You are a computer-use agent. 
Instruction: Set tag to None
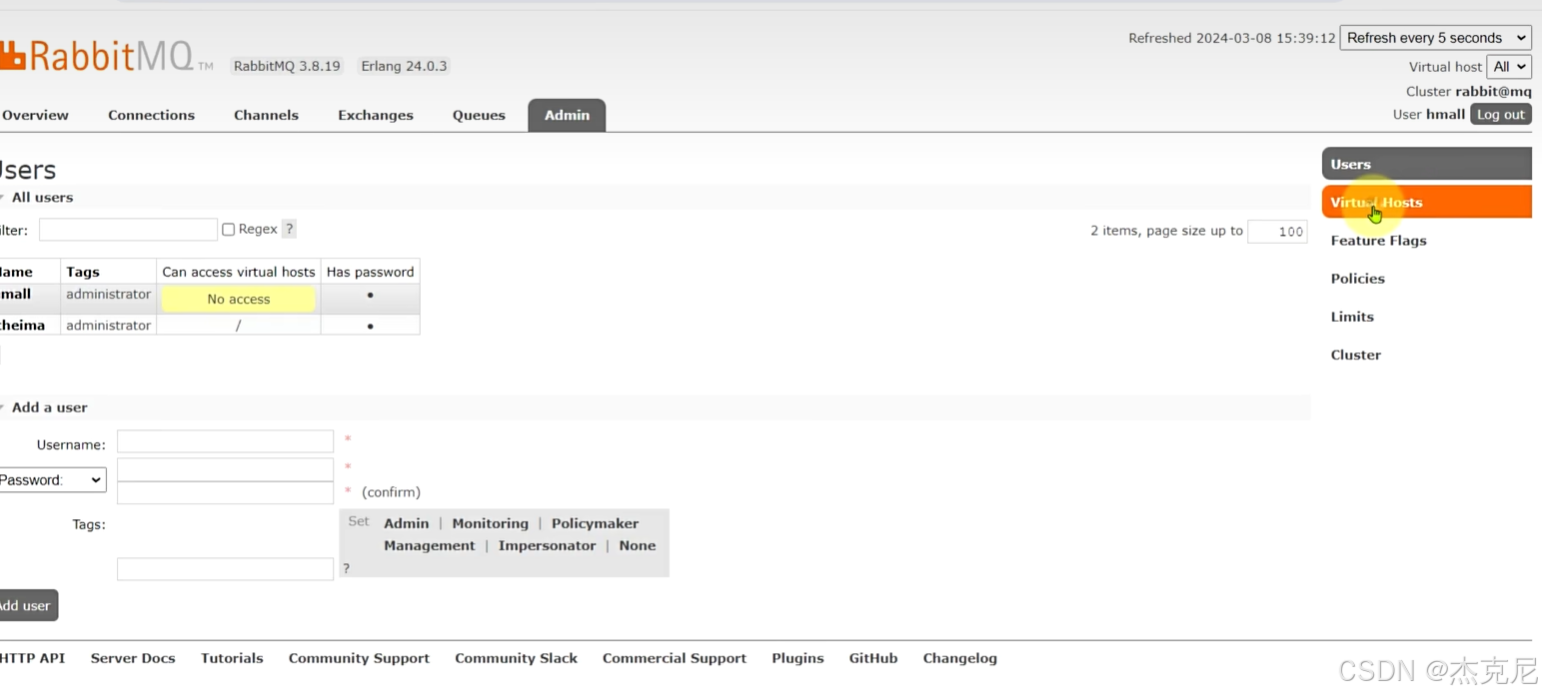click(637, 545)
